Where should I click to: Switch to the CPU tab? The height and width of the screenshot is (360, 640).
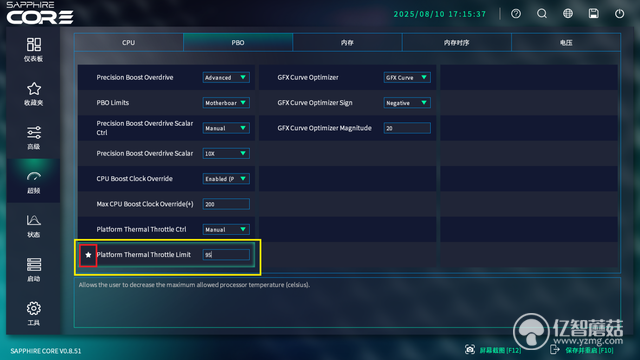(129, 42)
